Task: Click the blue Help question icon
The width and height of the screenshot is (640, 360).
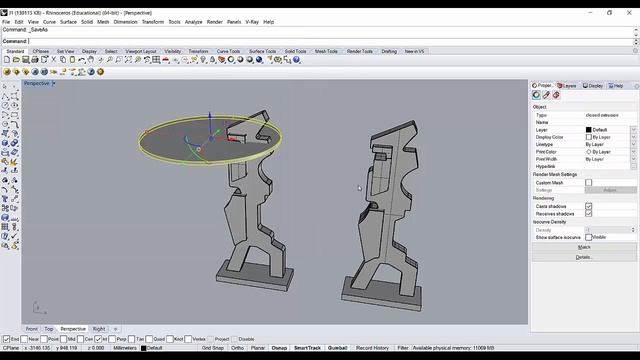Action: click(296, 60)
